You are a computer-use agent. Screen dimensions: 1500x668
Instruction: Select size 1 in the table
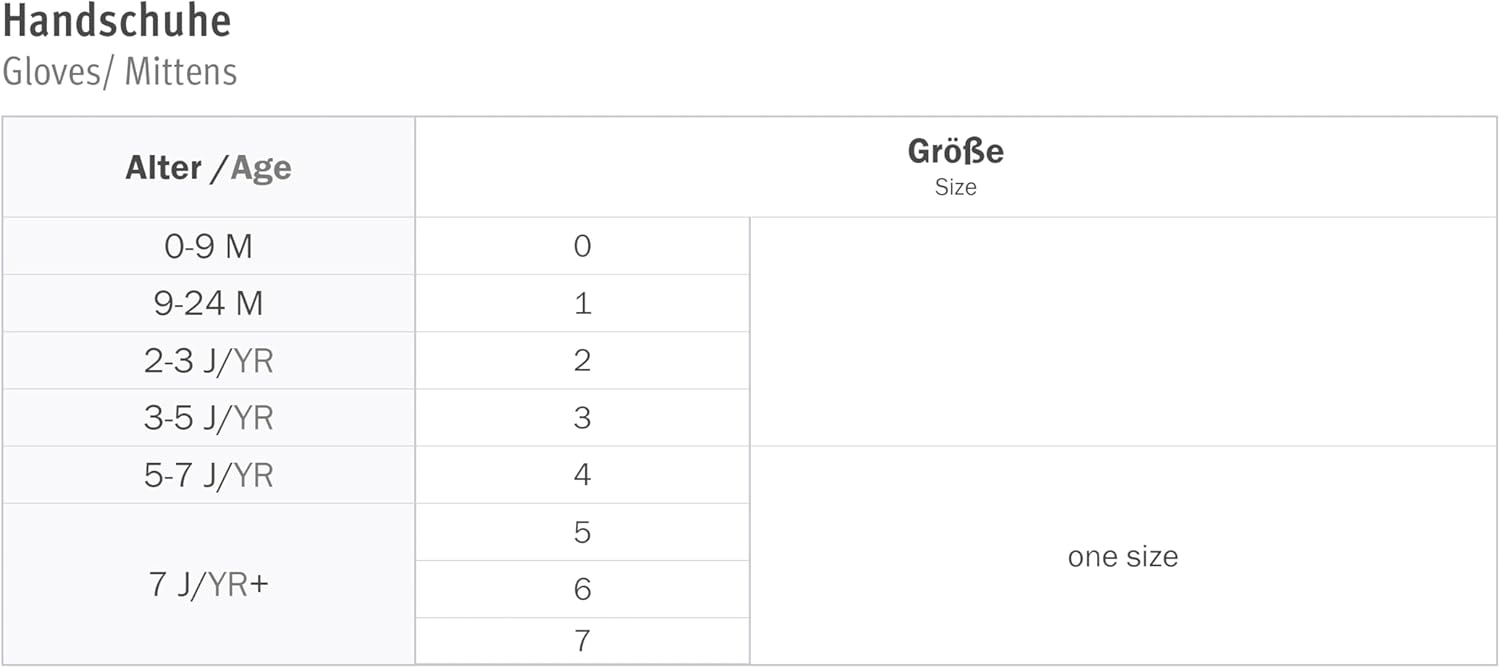point(582,303)
